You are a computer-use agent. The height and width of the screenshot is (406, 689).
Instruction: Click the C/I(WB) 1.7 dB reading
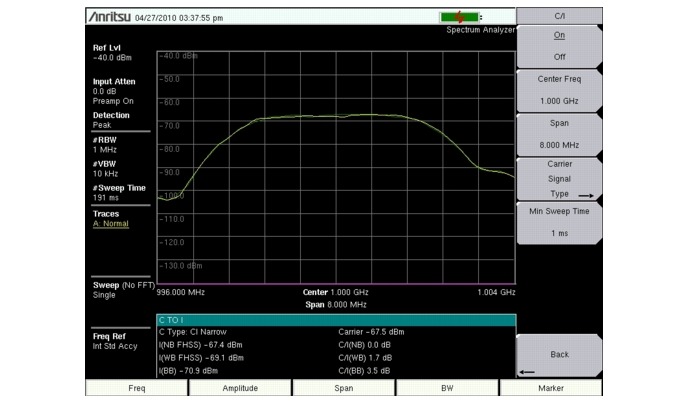(365, 358)
